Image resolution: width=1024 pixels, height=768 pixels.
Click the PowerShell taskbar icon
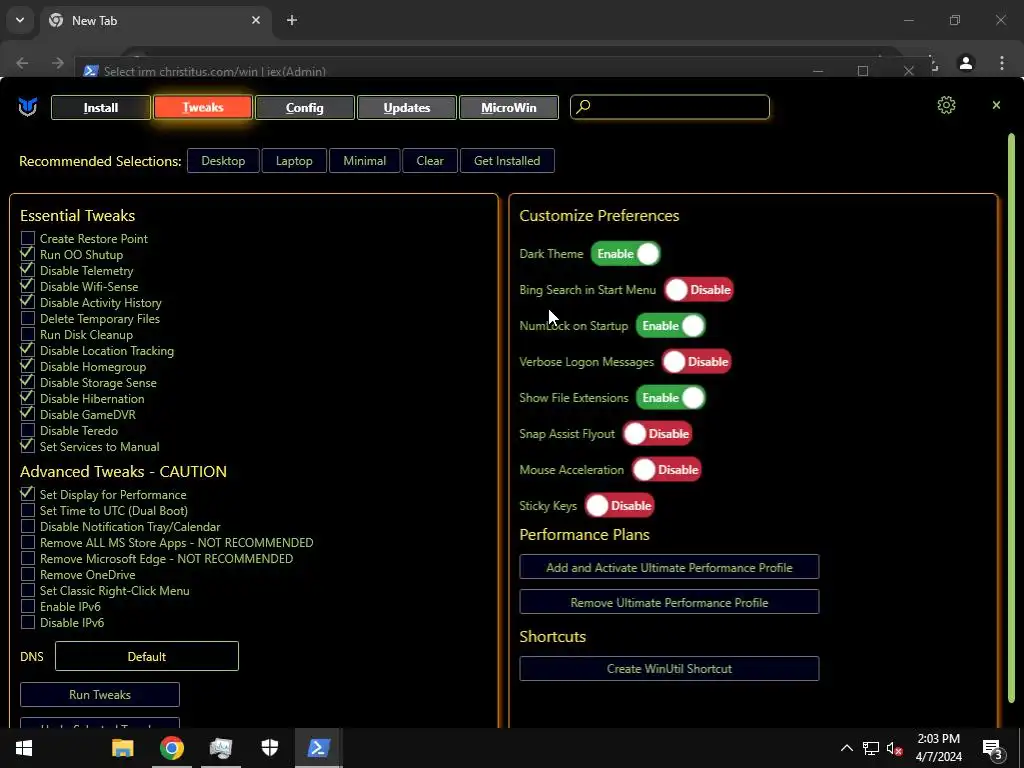pyautogui.click(x=318, y=748)
